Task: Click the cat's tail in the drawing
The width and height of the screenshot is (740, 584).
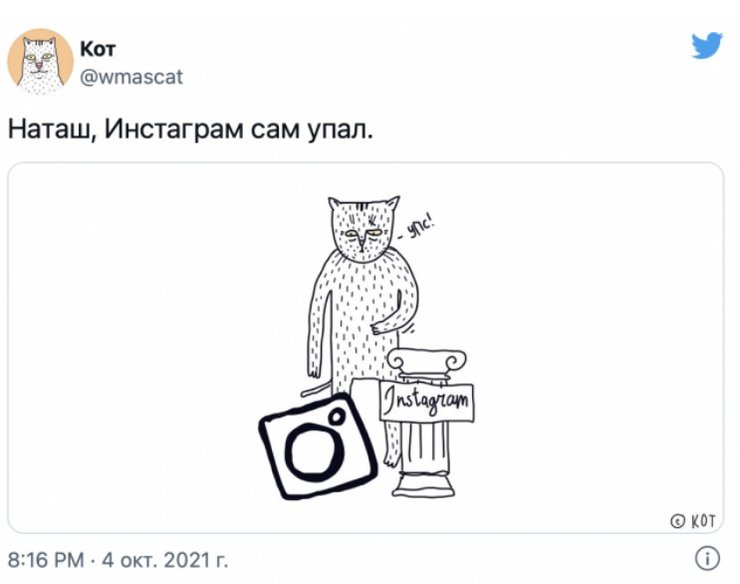Action: coord(316,389)
